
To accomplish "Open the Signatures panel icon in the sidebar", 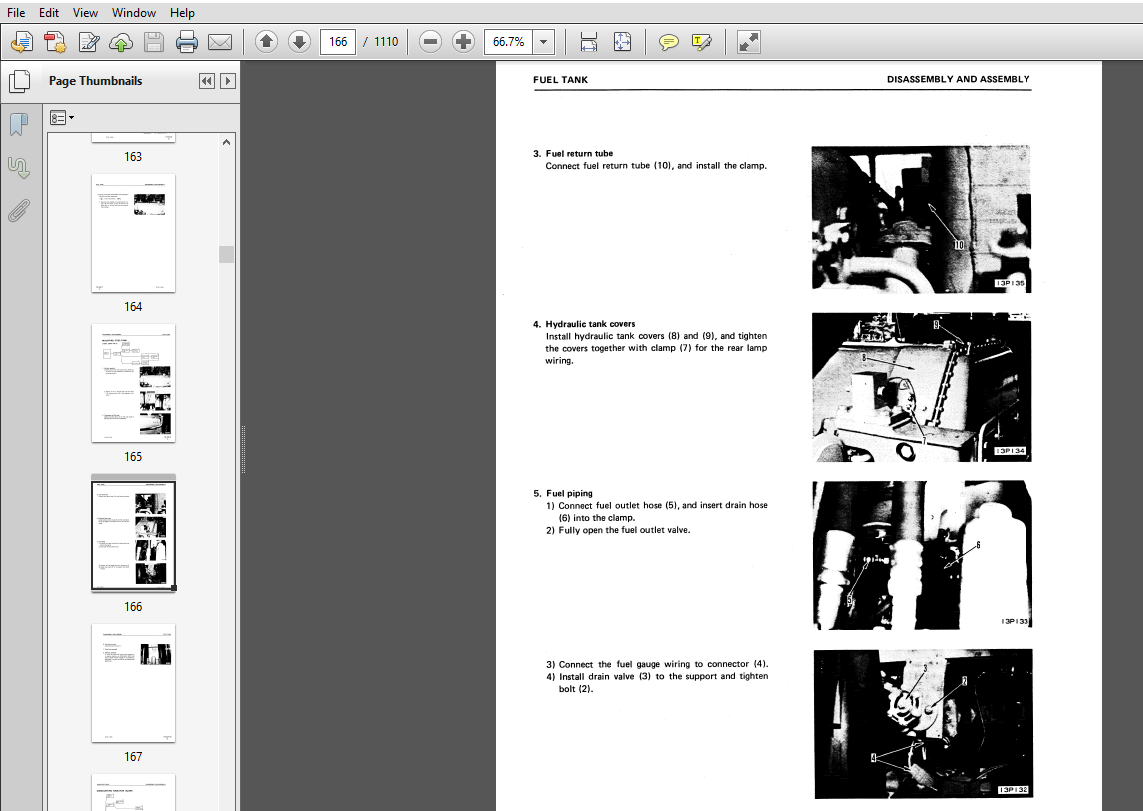I will [x=19, y=168].
